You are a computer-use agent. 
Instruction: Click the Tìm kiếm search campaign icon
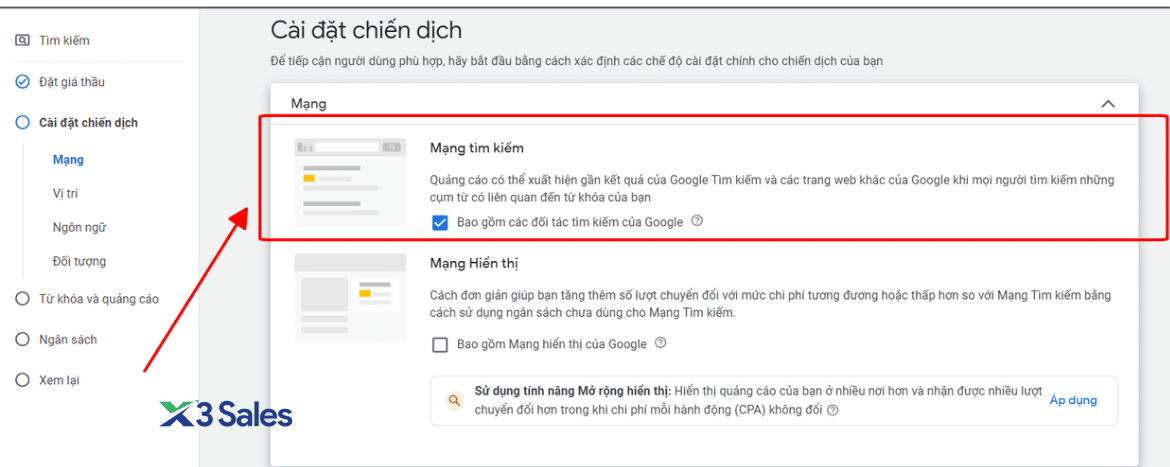tap(22, 40)
